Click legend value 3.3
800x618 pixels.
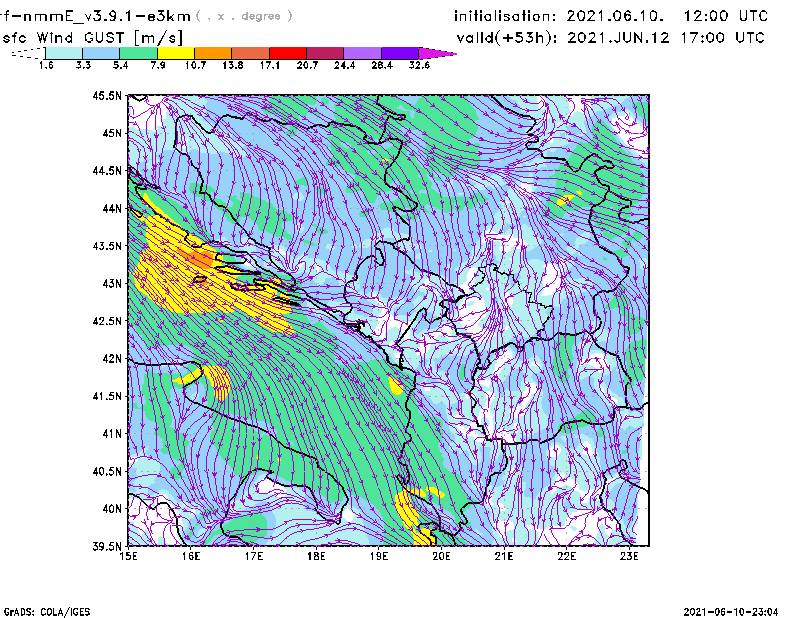(83, 65)
